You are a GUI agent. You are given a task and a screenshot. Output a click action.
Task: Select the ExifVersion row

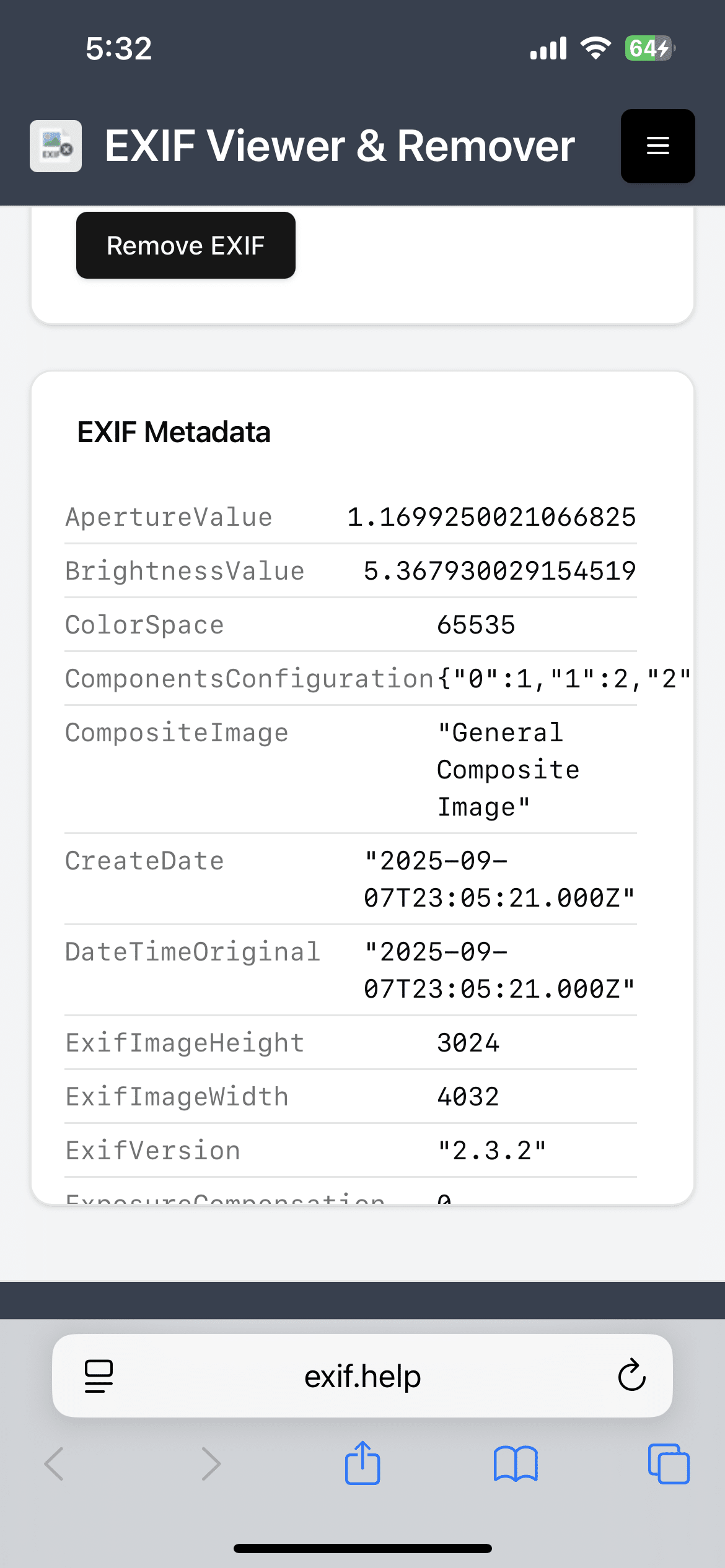click(x=350, y=1150)
